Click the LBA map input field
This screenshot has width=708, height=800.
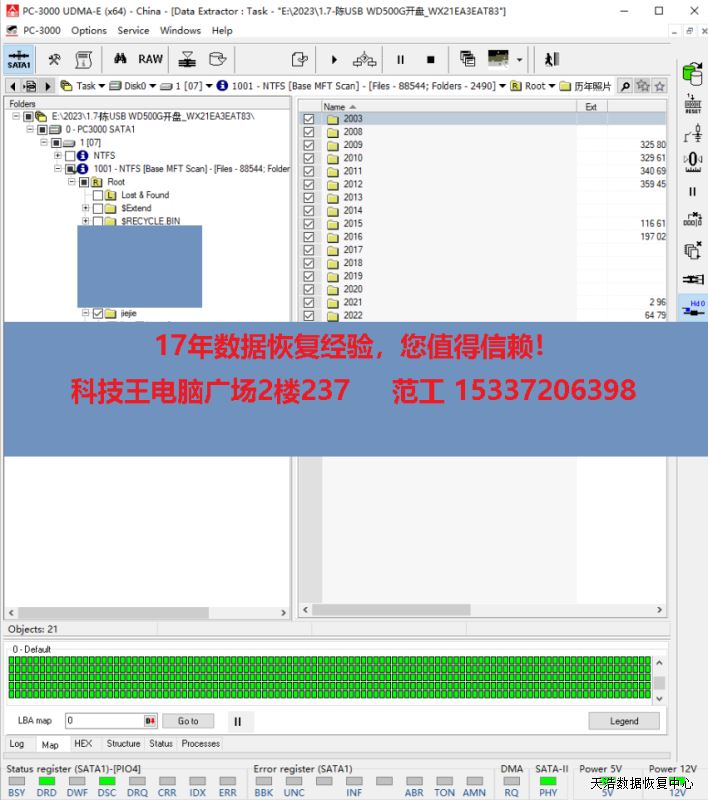[105, 721]
